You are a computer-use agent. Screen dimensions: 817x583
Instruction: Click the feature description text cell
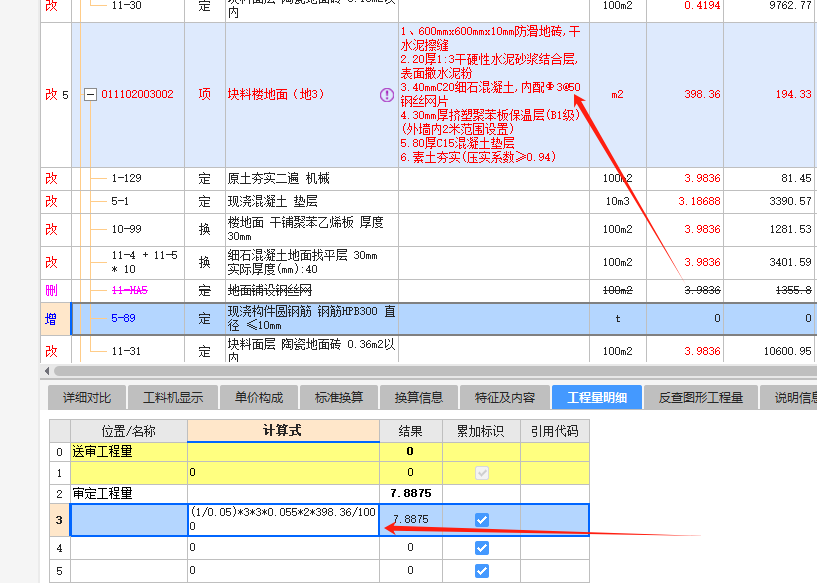click(493, 94)
